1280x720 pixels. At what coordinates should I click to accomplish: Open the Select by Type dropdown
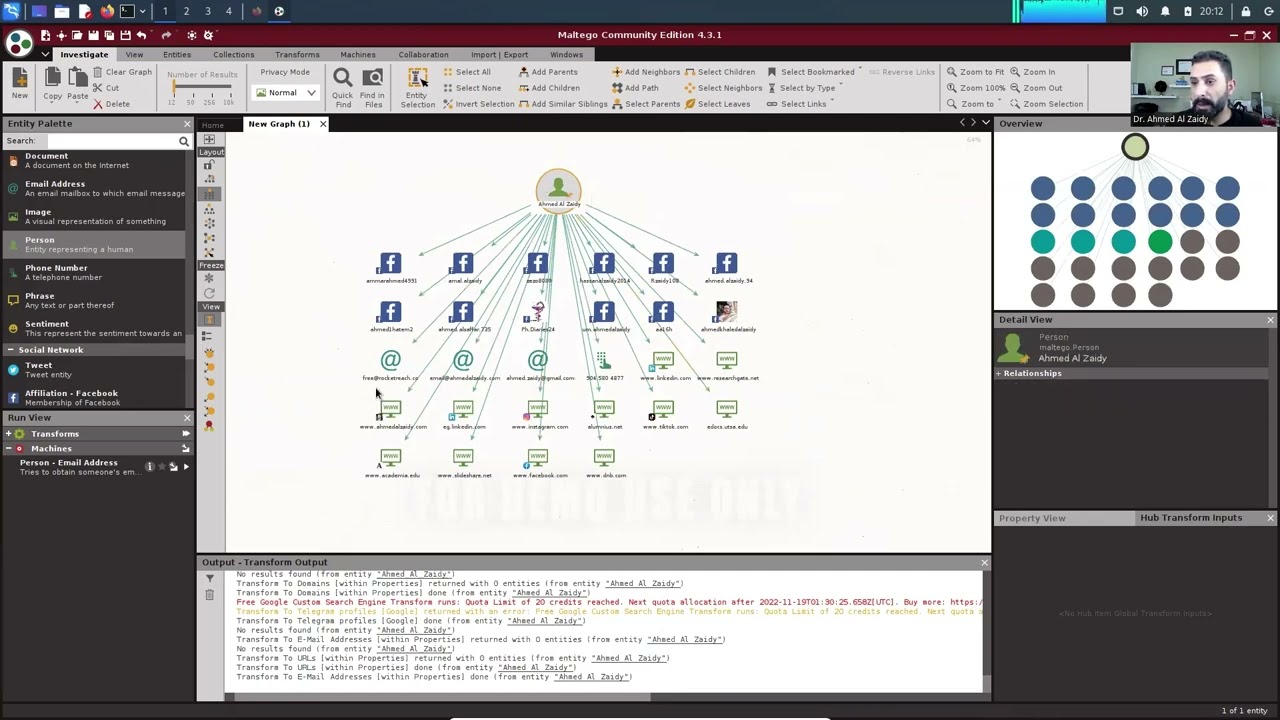coord(804,88)
